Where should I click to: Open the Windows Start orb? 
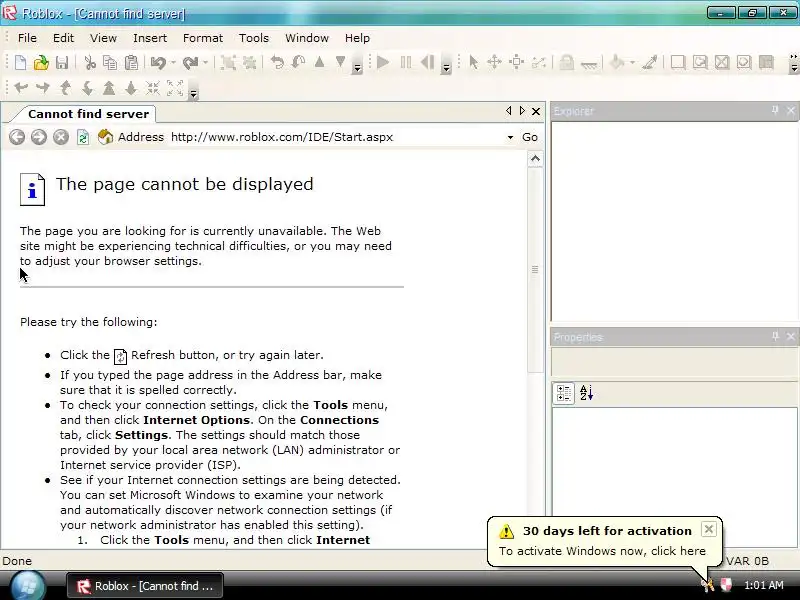click(x=28, y=585)
